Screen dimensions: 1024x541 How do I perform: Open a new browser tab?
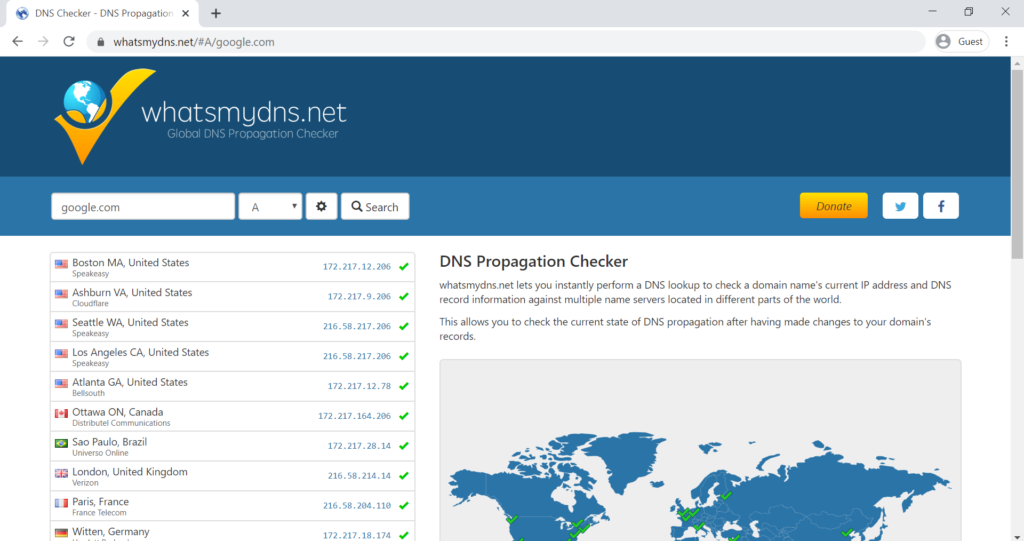click(216, 13)
